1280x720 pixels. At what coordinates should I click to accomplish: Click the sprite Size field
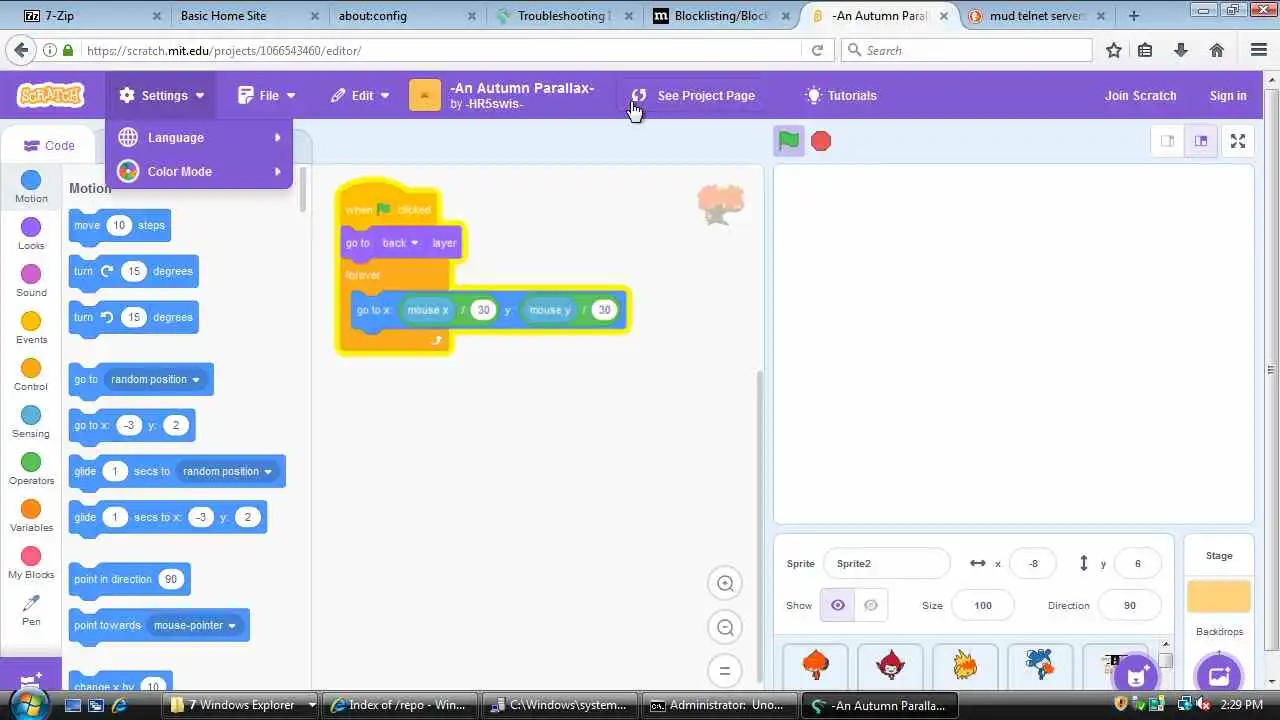point(983,605)
